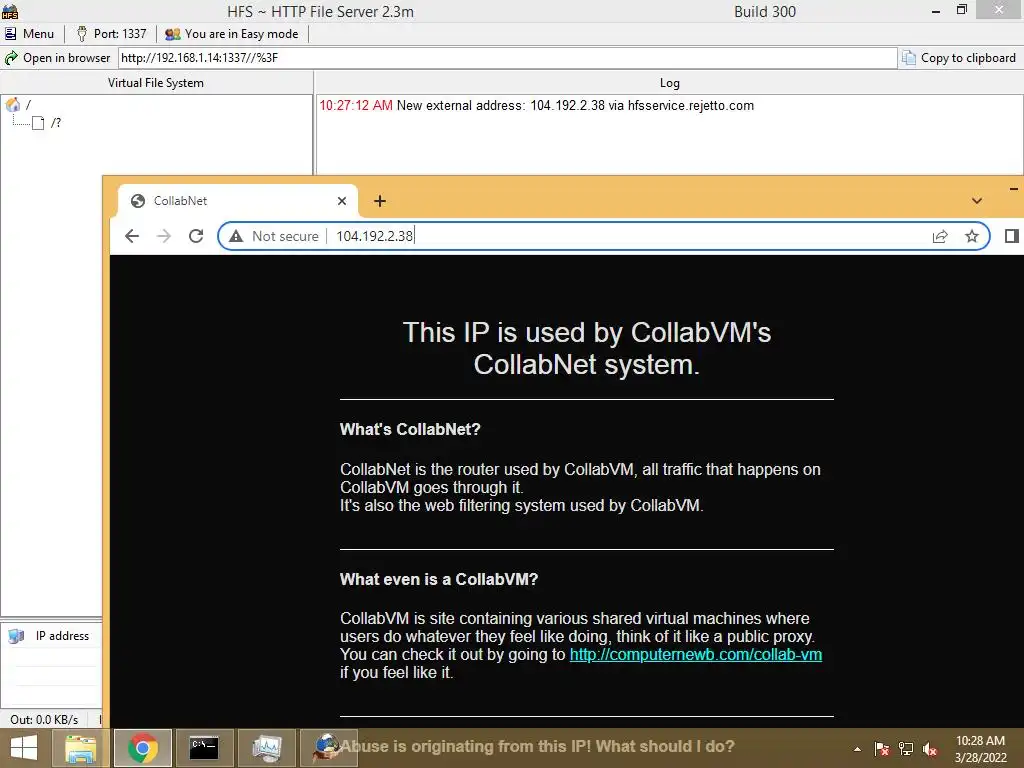This screenshot has width=1024, height=768.
Task: Click the Not secure warning icon
Action: tap(236, 236)
